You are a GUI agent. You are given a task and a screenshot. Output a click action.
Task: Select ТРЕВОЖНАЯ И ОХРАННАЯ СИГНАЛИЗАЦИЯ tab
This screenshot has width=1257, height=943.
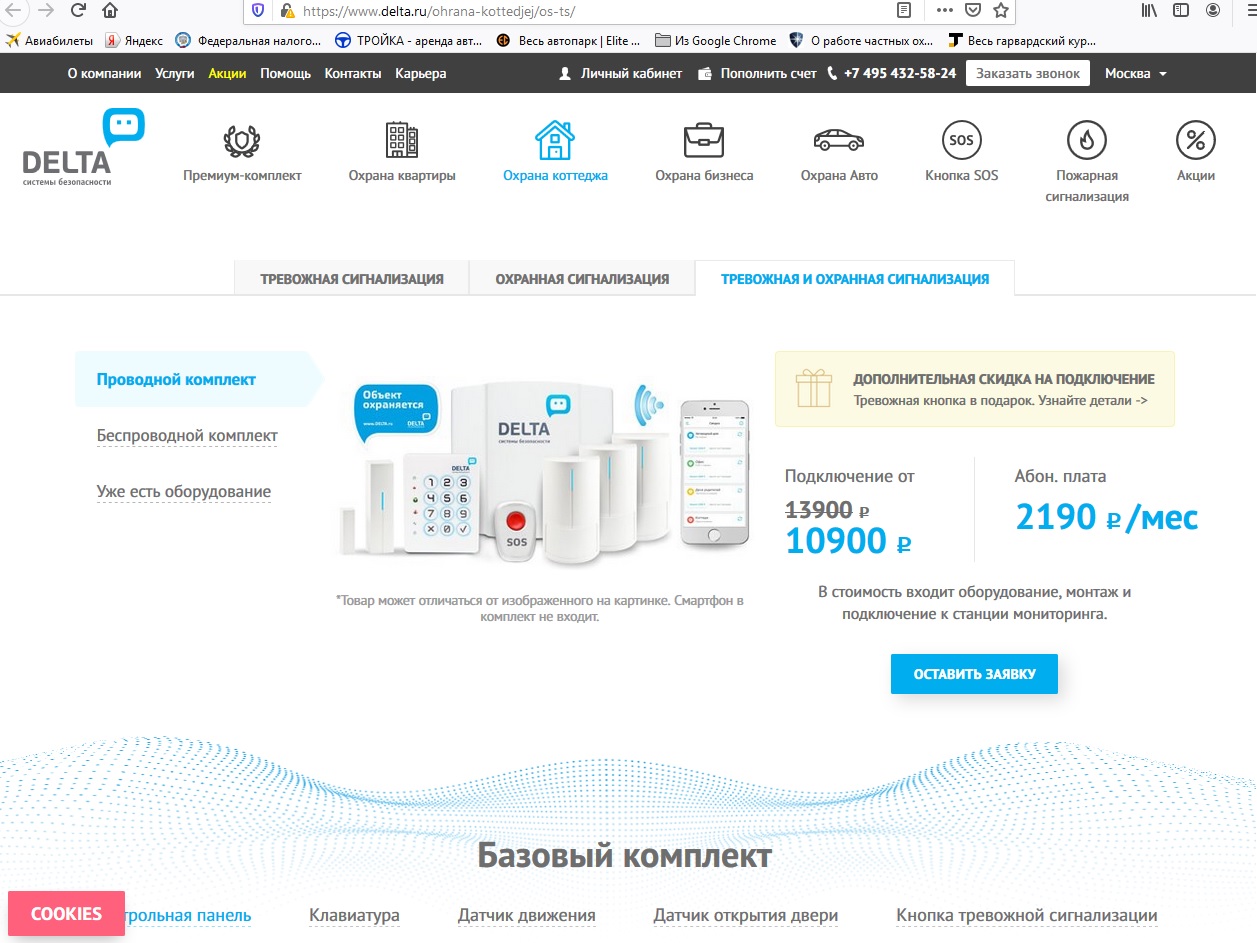(x=855, y=279)
